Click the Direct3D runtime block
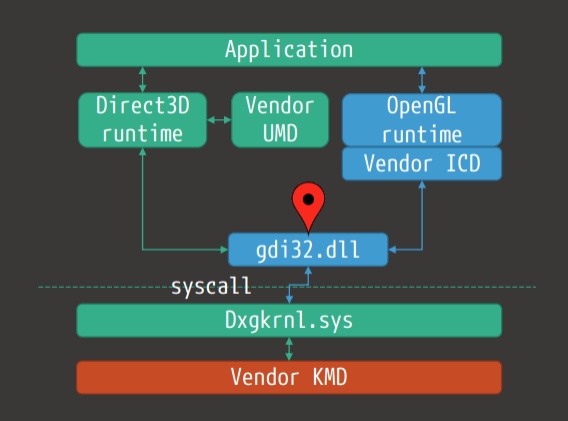This screenshot has width=568, height=421. point(142,120)
